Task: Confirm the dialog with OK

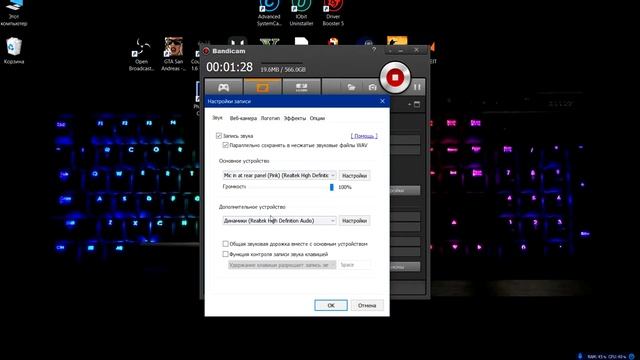Action: tap(331, 305)
